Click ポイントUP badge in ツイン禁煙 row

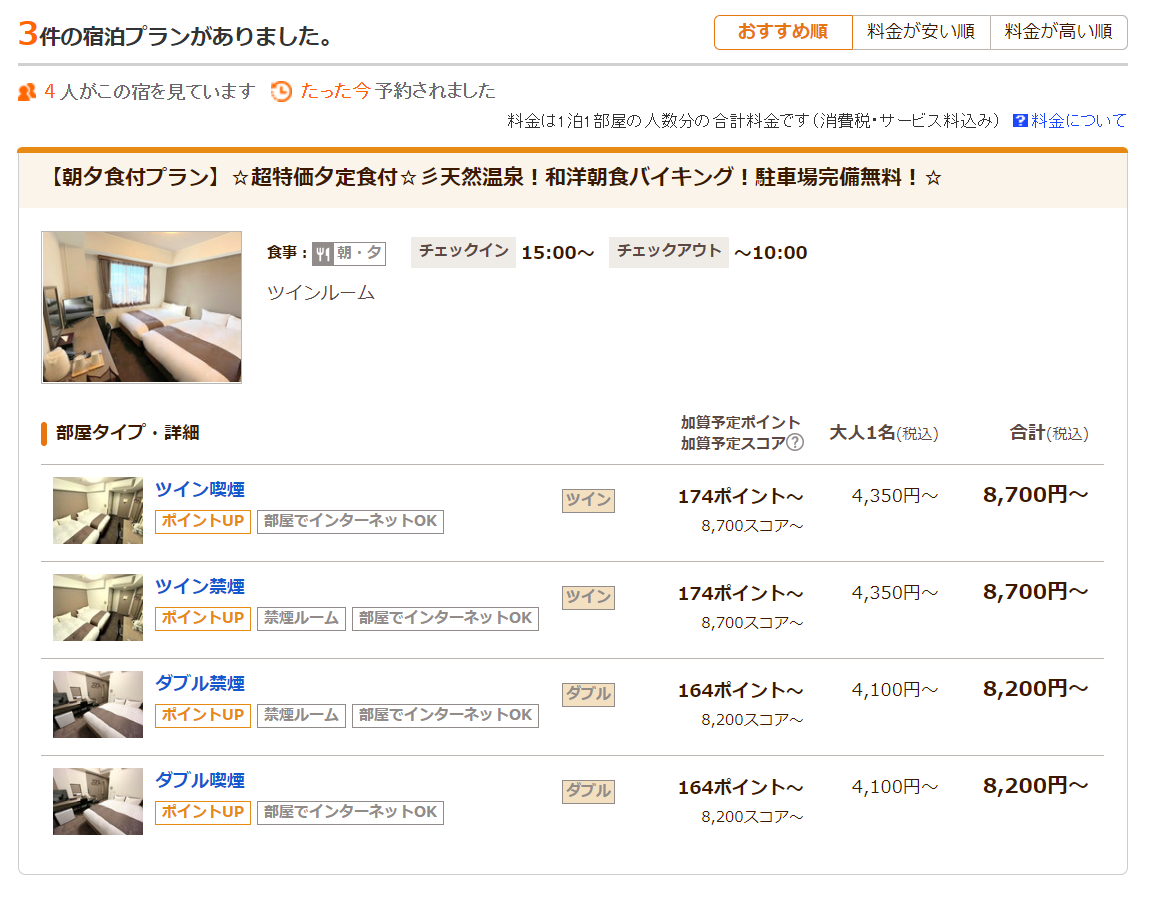[x=203, y=618]
